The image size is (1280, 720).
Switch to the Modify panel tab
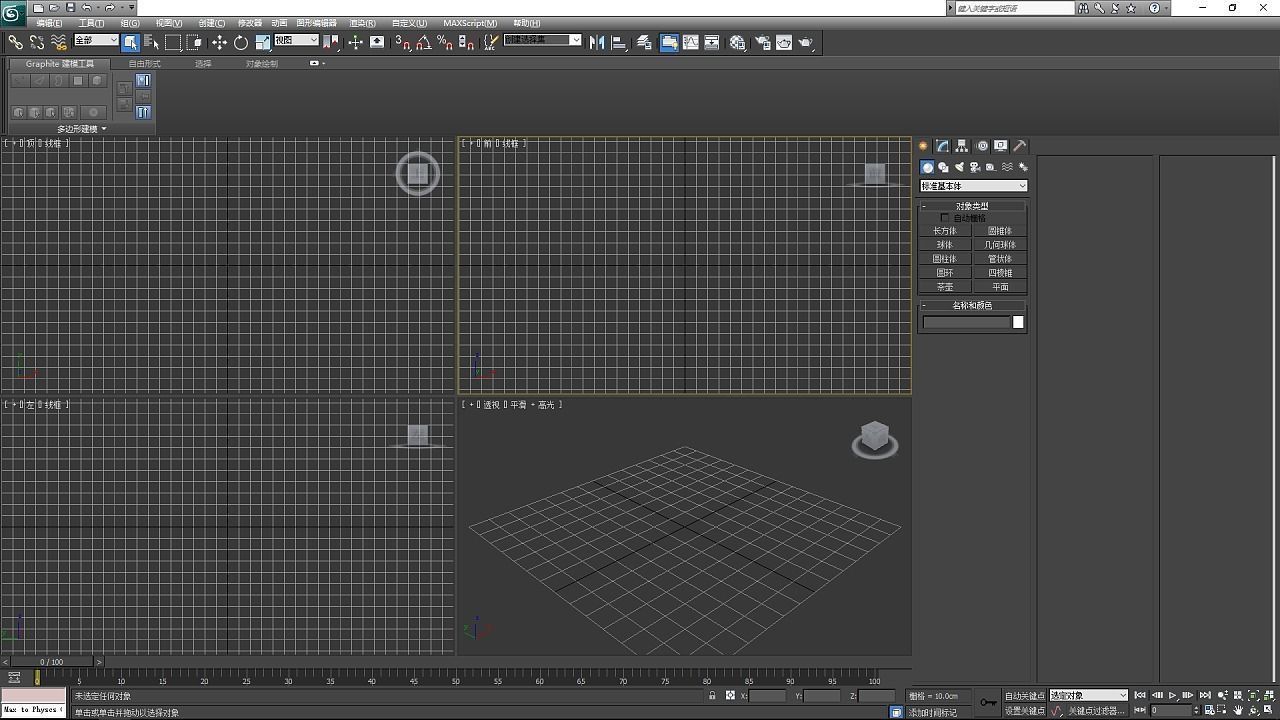coord(942,146)
